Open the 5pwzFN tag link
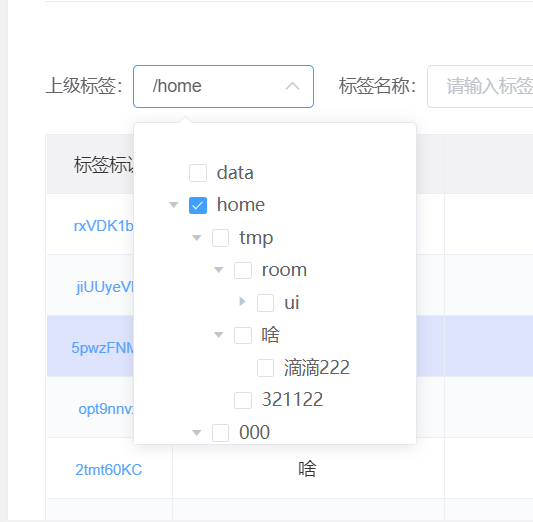The height and width of the screenshot is (522, 533). [x=103, y=348]
